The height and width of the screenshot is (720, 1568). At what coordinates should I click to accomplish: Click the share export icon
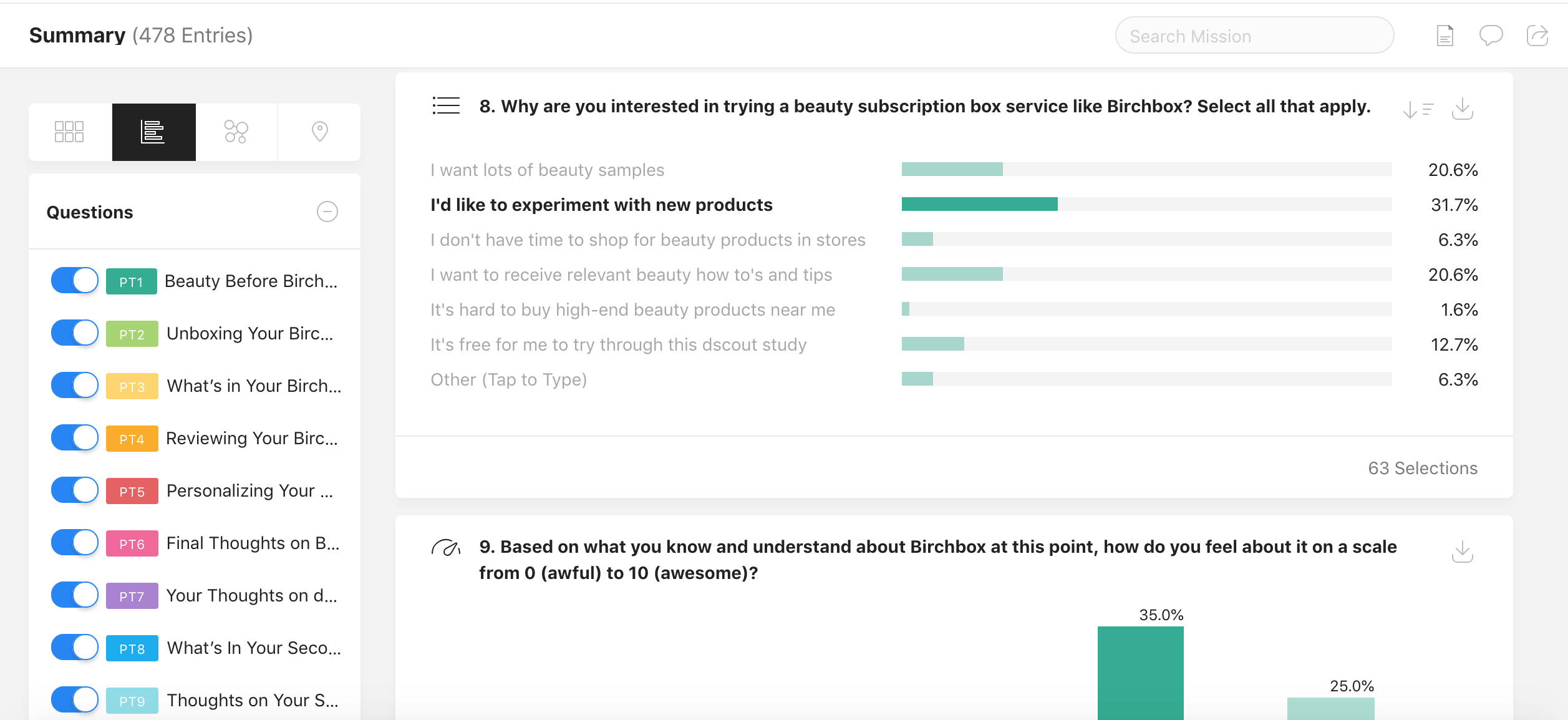tap(1537, 36)
